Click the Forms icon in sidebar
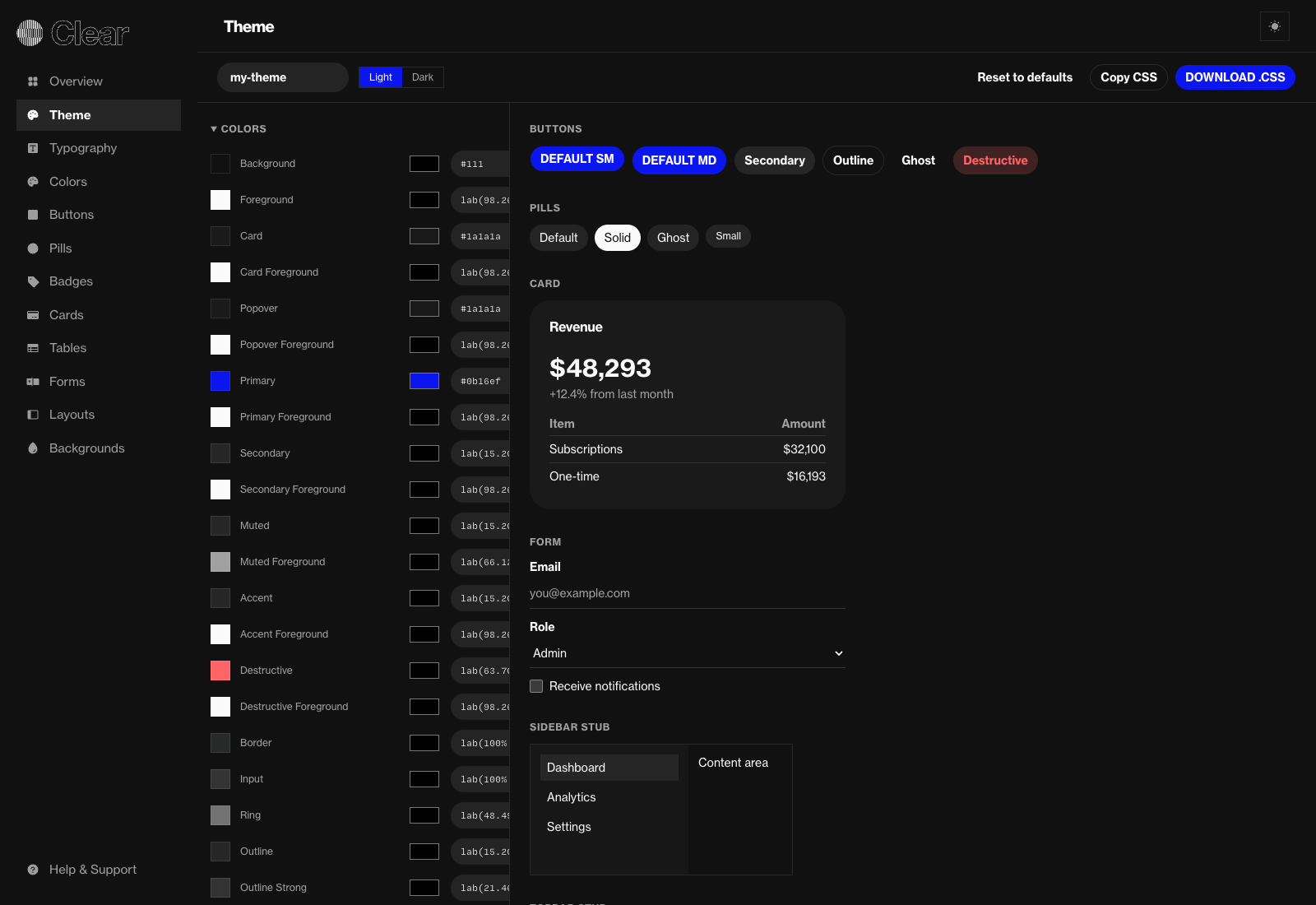Image resolution: width=1316 pixels, height=905 pixels. point(33,382)
